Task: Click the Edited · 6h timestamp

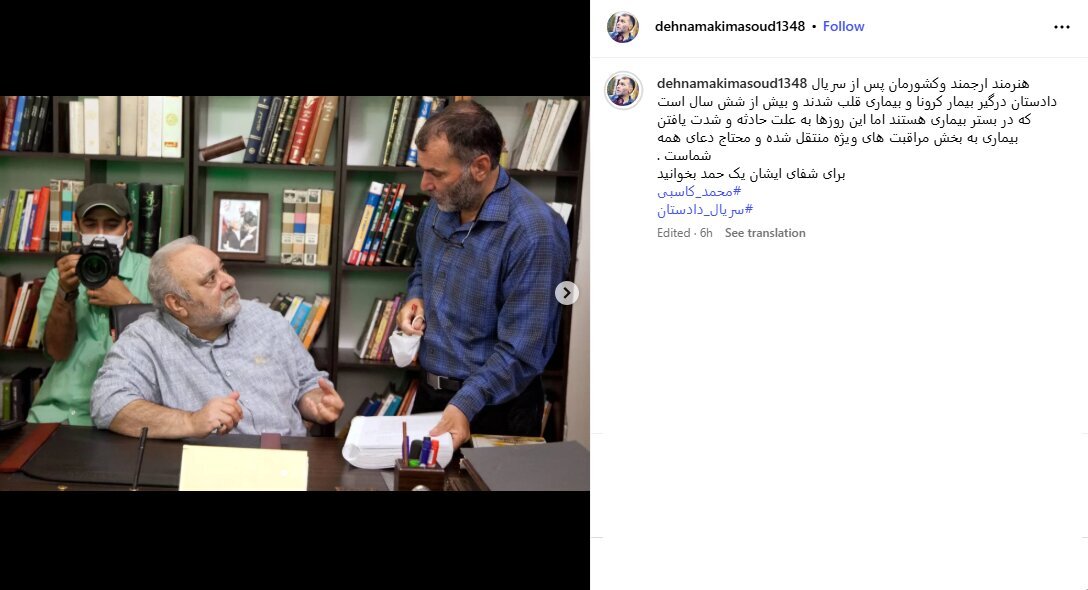Action: point(685,233)
